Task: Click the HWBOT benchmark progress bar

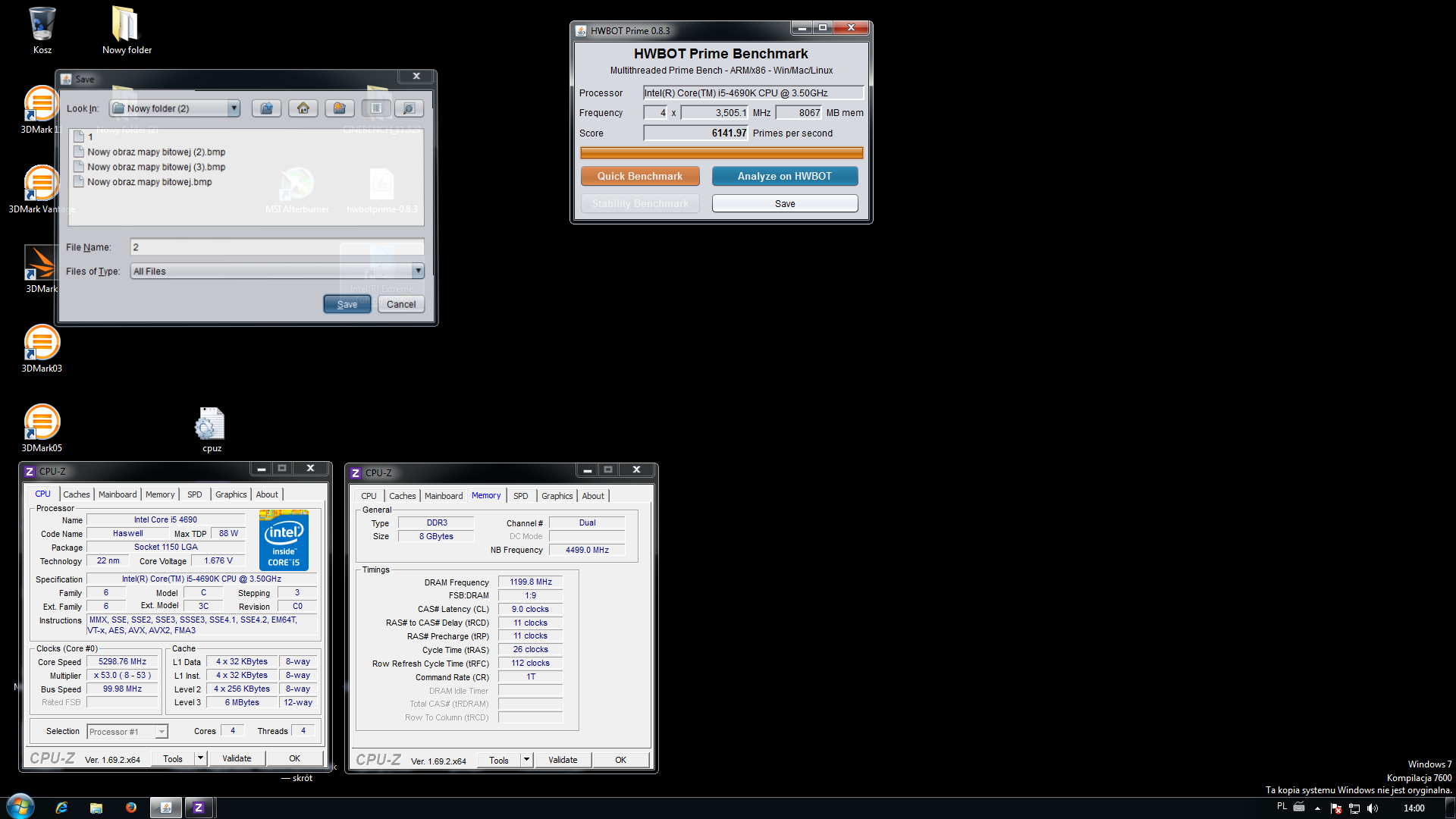Action: click(721, 152)
